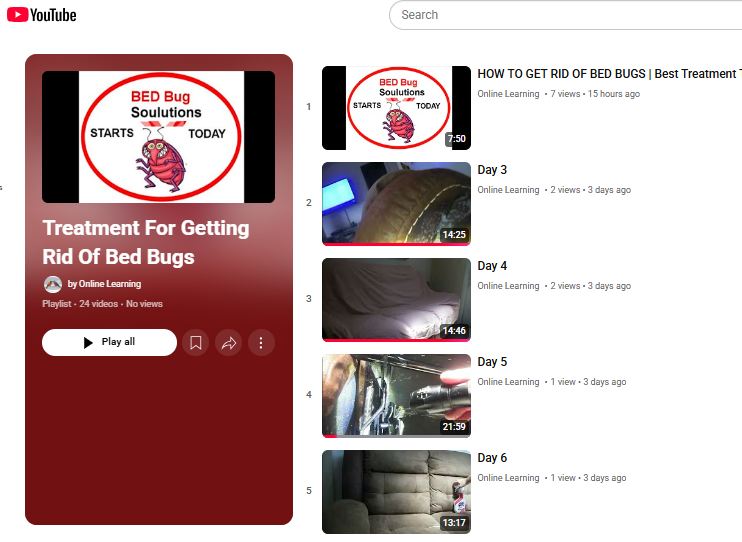The height and width of the screenshot is (542, 742).
Task: Open by Online Learning channel link
Action: coord(104,284)
